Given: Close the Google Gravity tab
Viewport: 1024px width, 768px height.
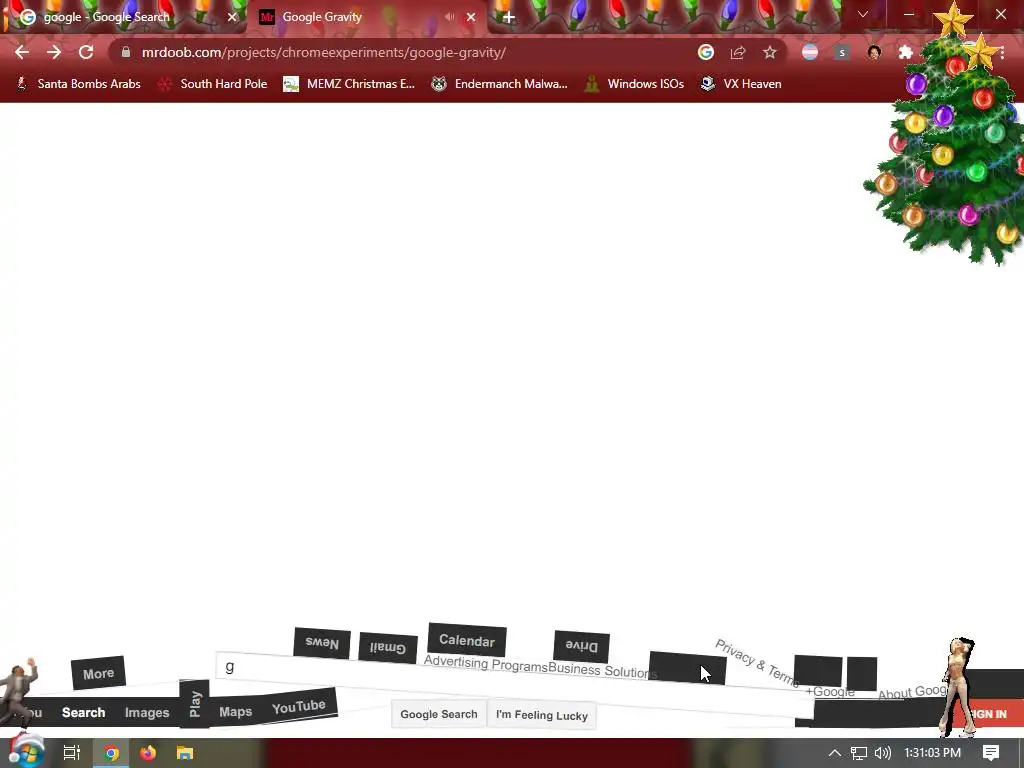Looking at the screenshot, I should click(471, 17).
